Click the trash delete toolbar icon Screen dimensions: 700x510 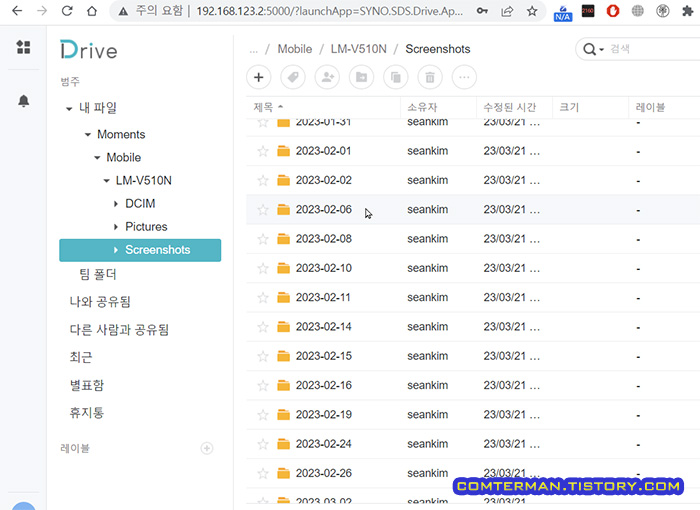tap(430, 77)
